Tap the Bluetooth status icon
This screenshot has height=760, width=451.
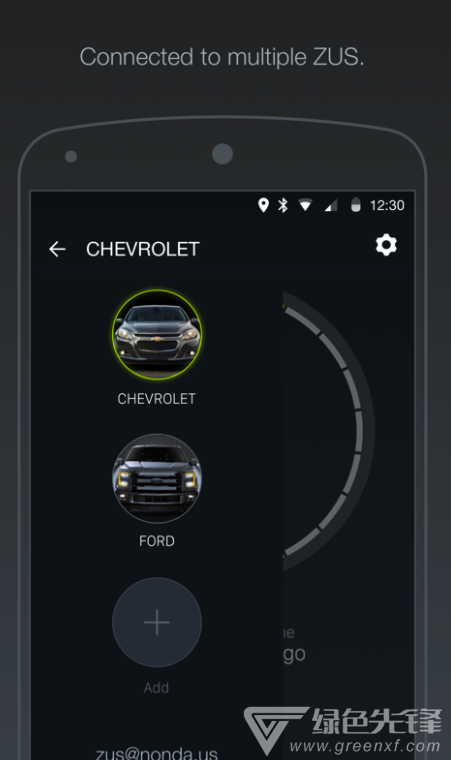pos(283,205)
